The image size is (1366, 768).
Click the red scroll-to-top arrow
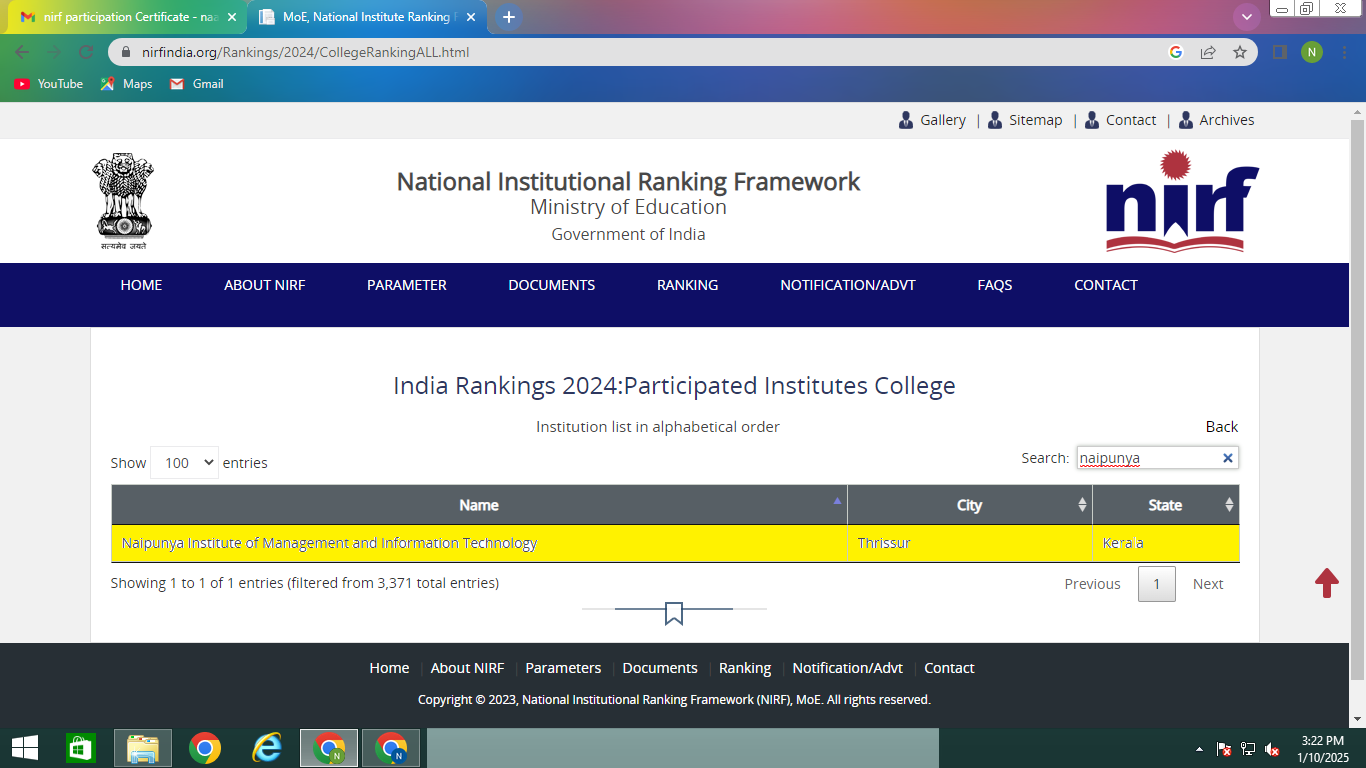pos(1327,583)
